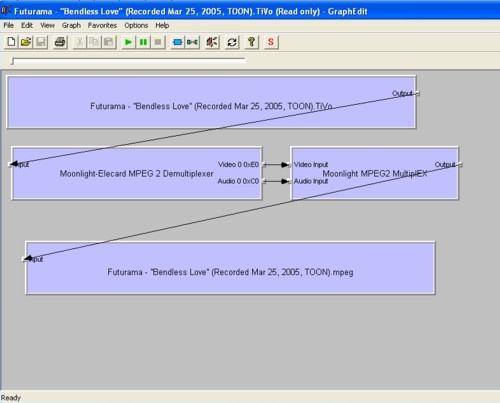
Task: Insert a filter using blue filter icon
Action: point(178,42)
